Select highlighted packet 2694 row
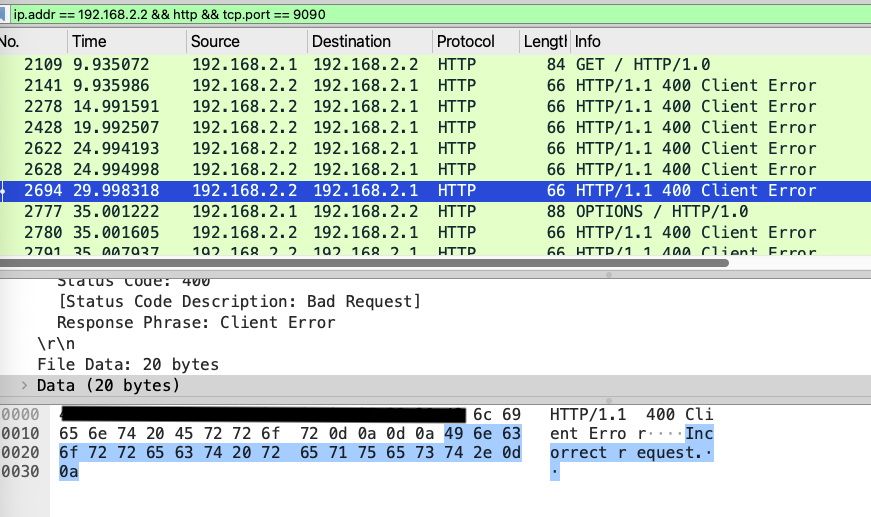This screenshot has width=871, height=517. [x=436, y=191]
